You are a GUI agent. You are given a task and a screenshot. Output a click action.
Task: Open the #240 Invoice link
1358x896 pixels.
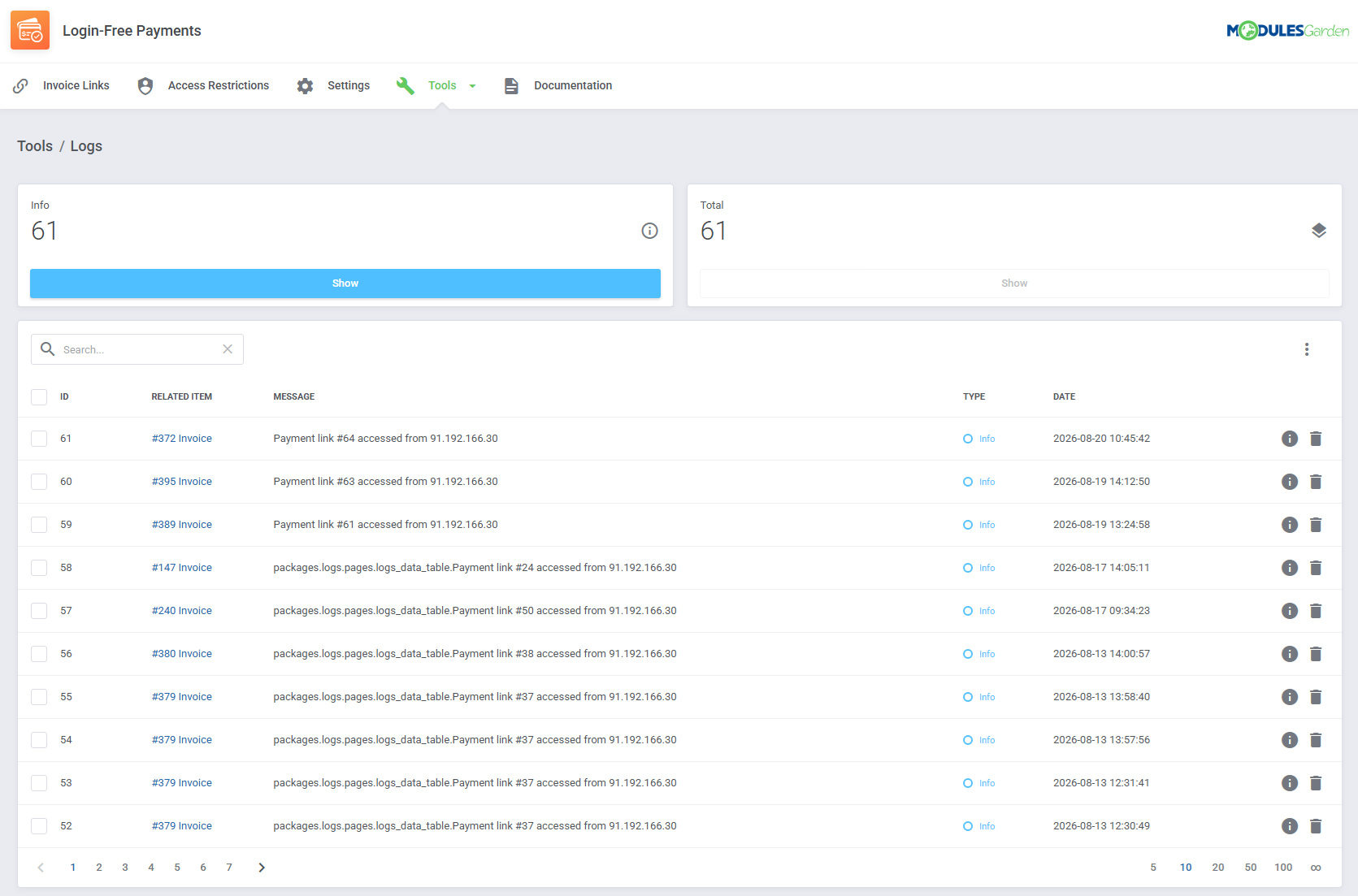click(182, 611)
